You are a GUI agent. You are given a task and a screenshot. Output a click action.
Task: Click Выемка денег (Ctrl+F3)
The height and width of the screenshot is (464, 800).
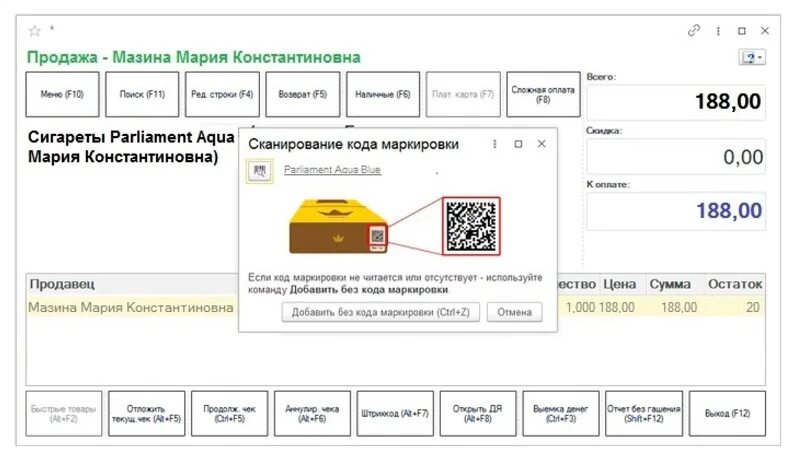561,414
